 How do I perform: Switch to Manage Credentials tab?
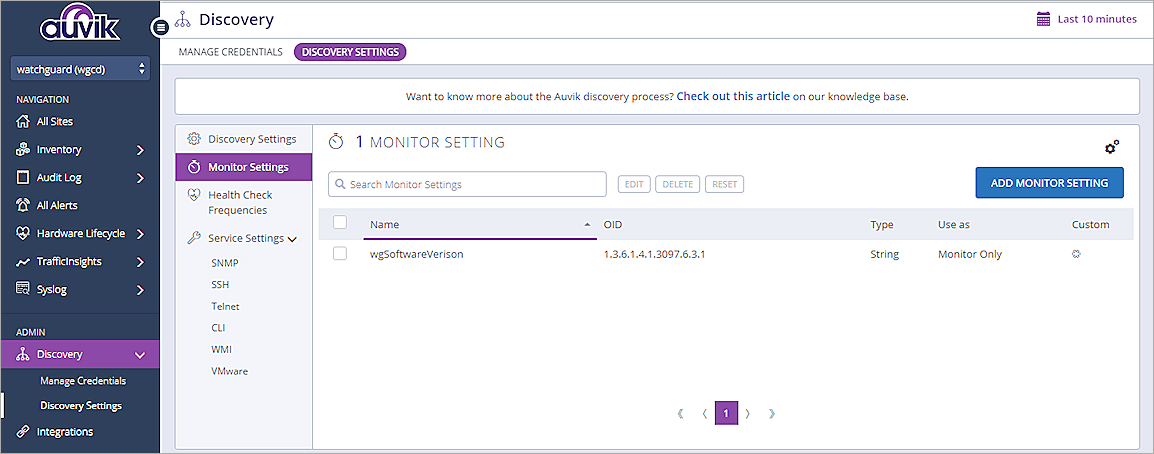[230, 52]
